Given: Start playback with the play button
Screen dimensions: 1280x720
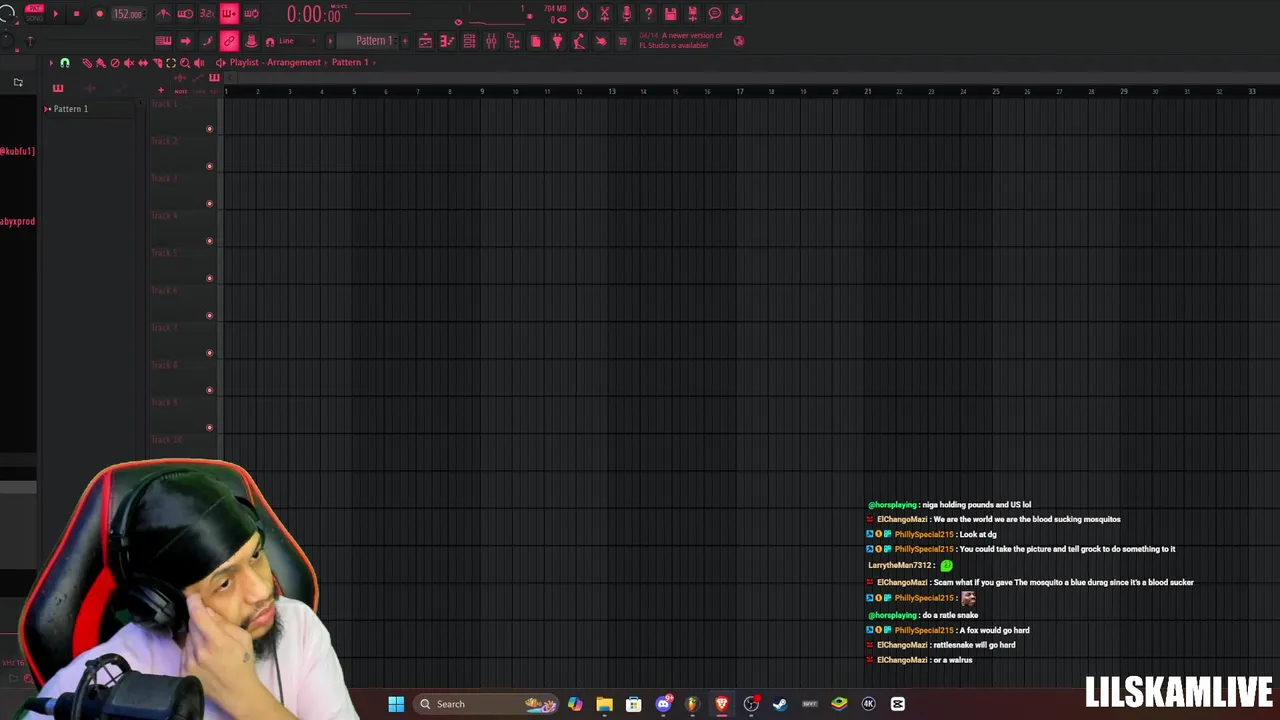Looking at the screenshot, I should pyautogui.click(x=55, y=14).
